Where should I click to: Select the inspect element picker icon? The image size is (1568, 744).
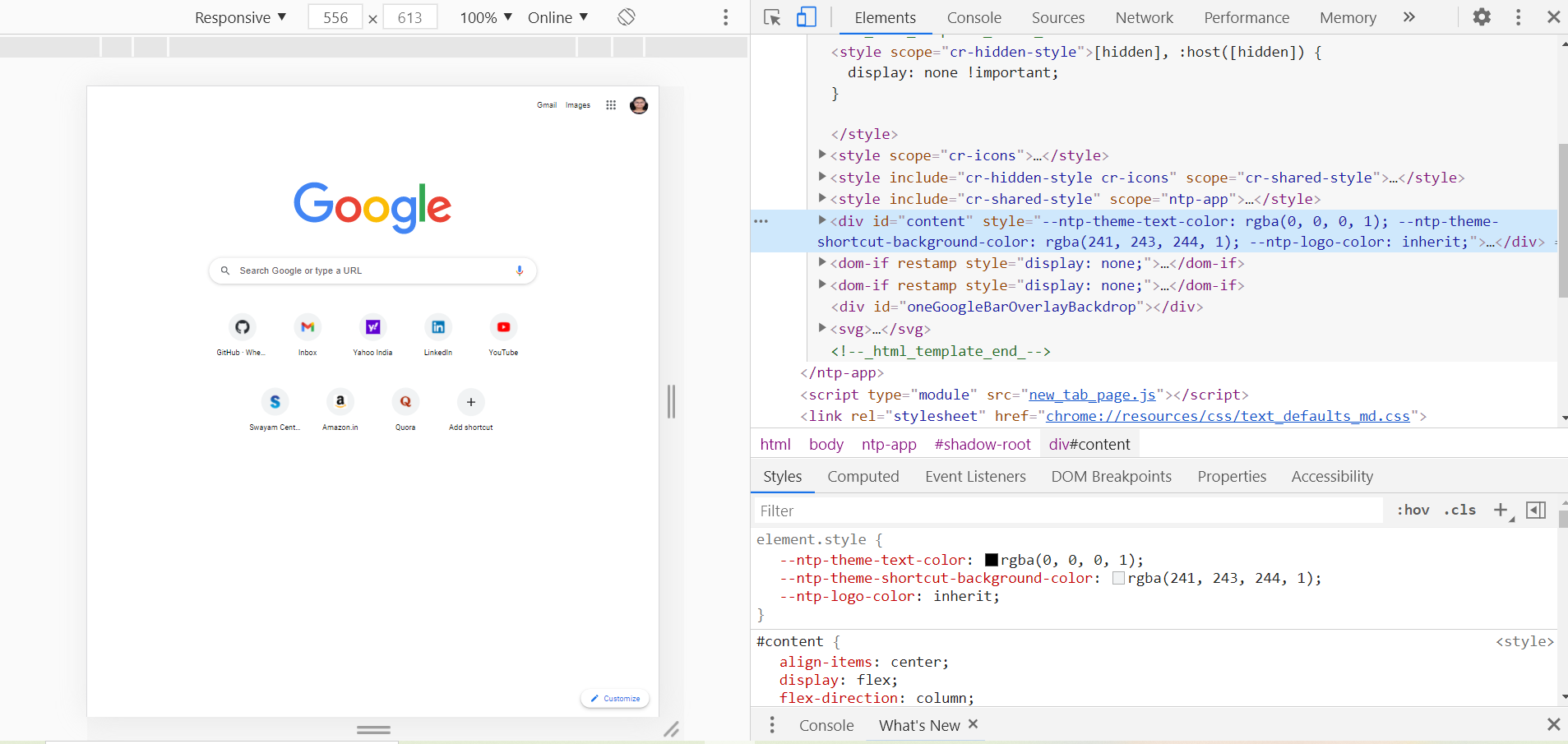tap(771, 17)
